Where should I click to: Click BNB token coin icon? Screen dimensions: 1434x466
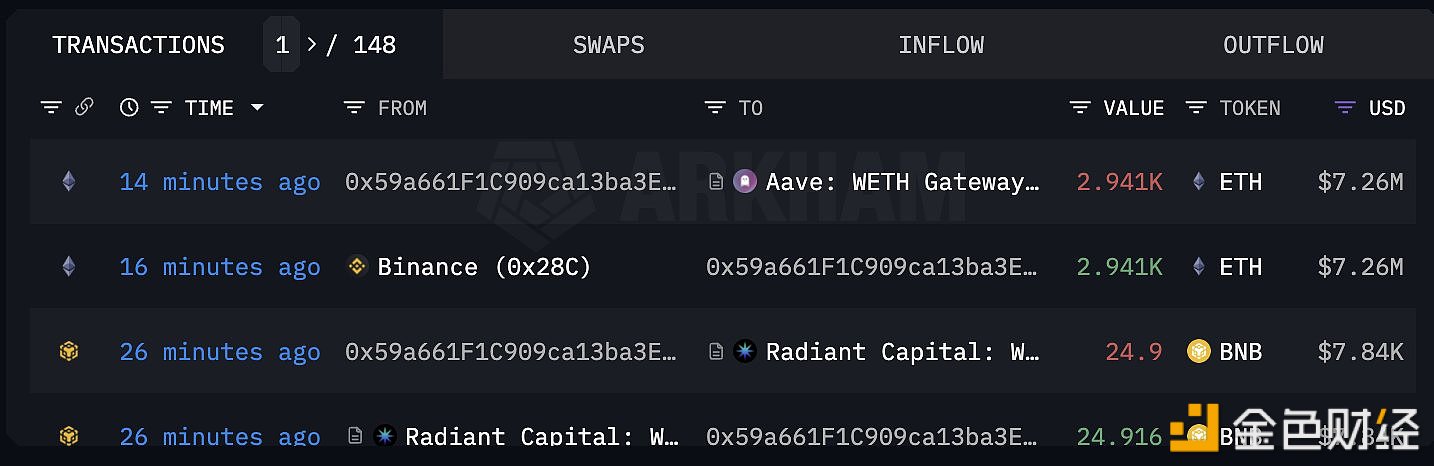pos(1198,352)
